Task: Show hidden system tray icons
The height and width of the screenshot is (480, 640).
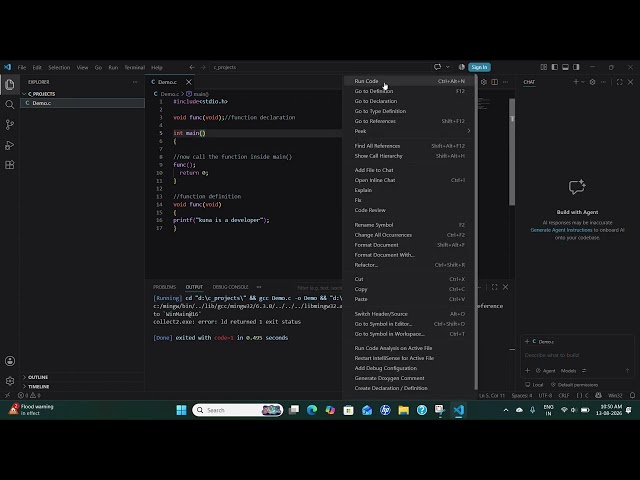Action: point(506,410)
